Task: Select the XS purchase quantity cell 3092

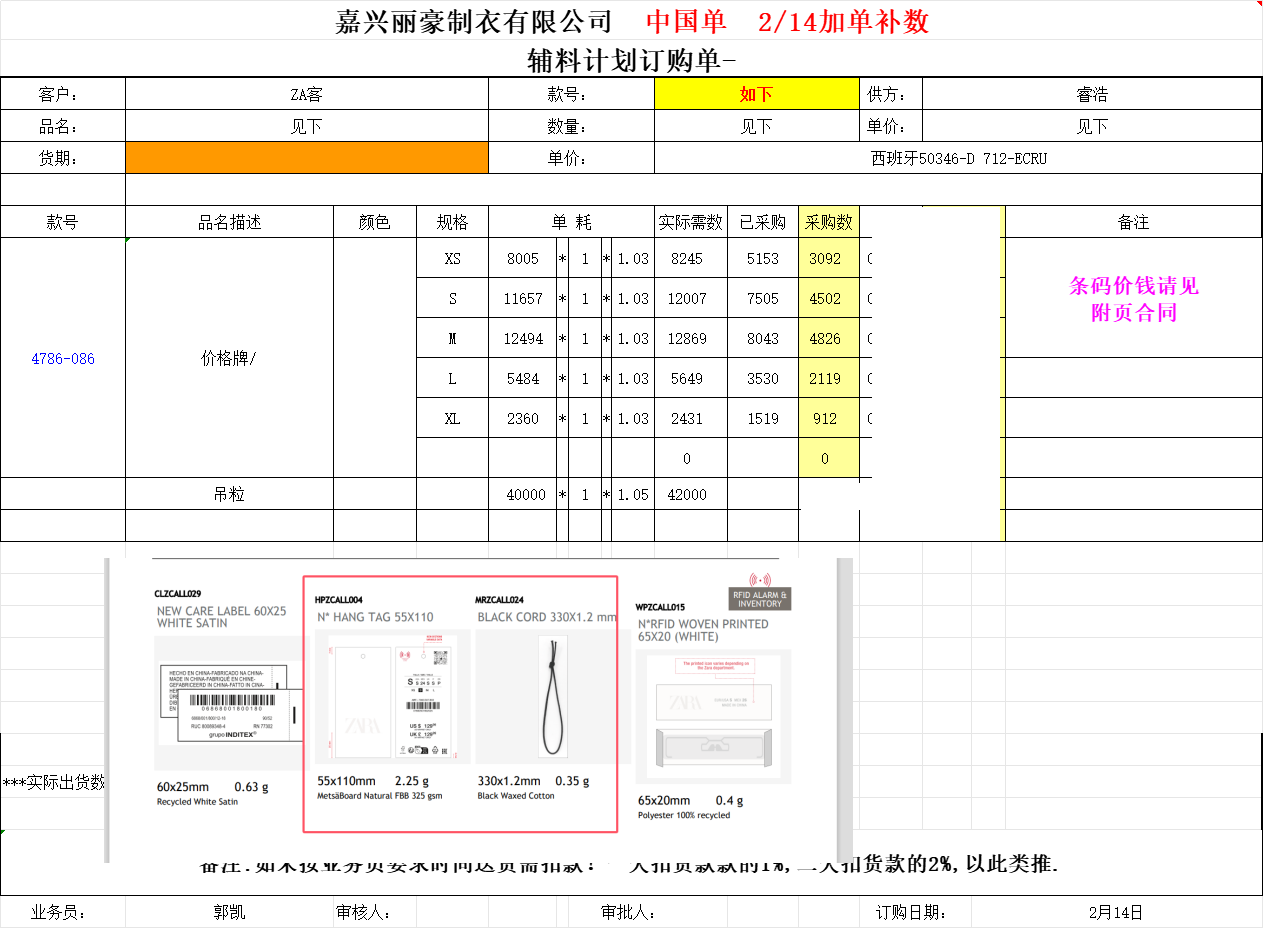Action: (826, 258)
